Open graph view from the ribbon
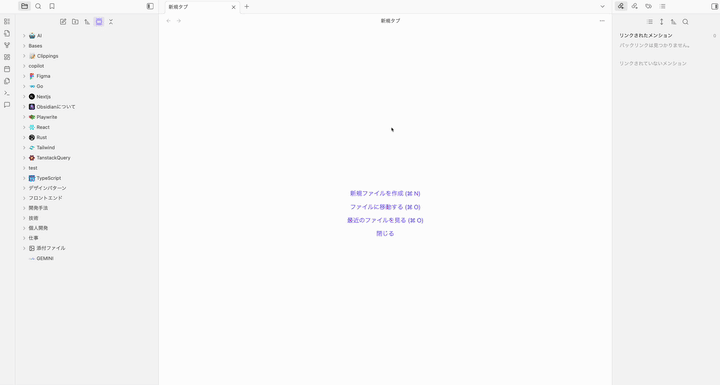 click(7, 45)
